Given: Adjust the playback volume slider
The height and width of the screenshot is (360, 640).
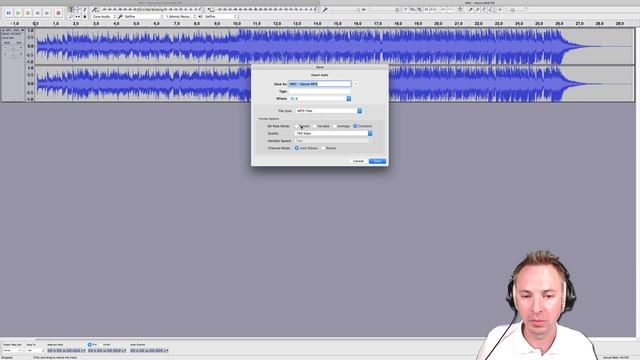Looking at the screenshot, I should click(383, 9).
